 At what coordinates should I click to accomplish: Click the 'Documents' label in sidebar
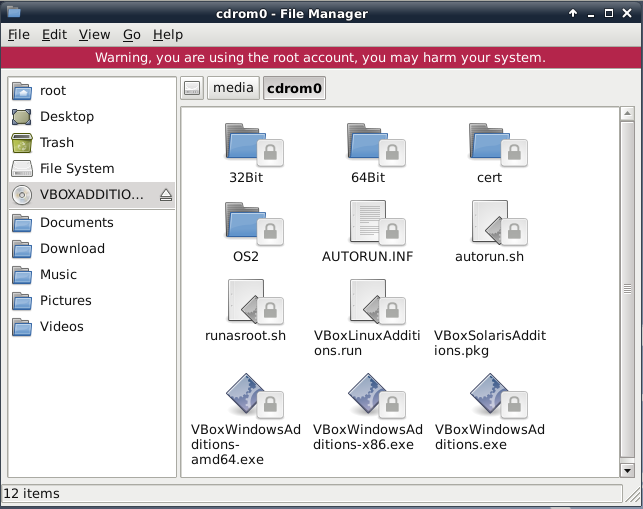pyautogui.click(x=77, y=223)
